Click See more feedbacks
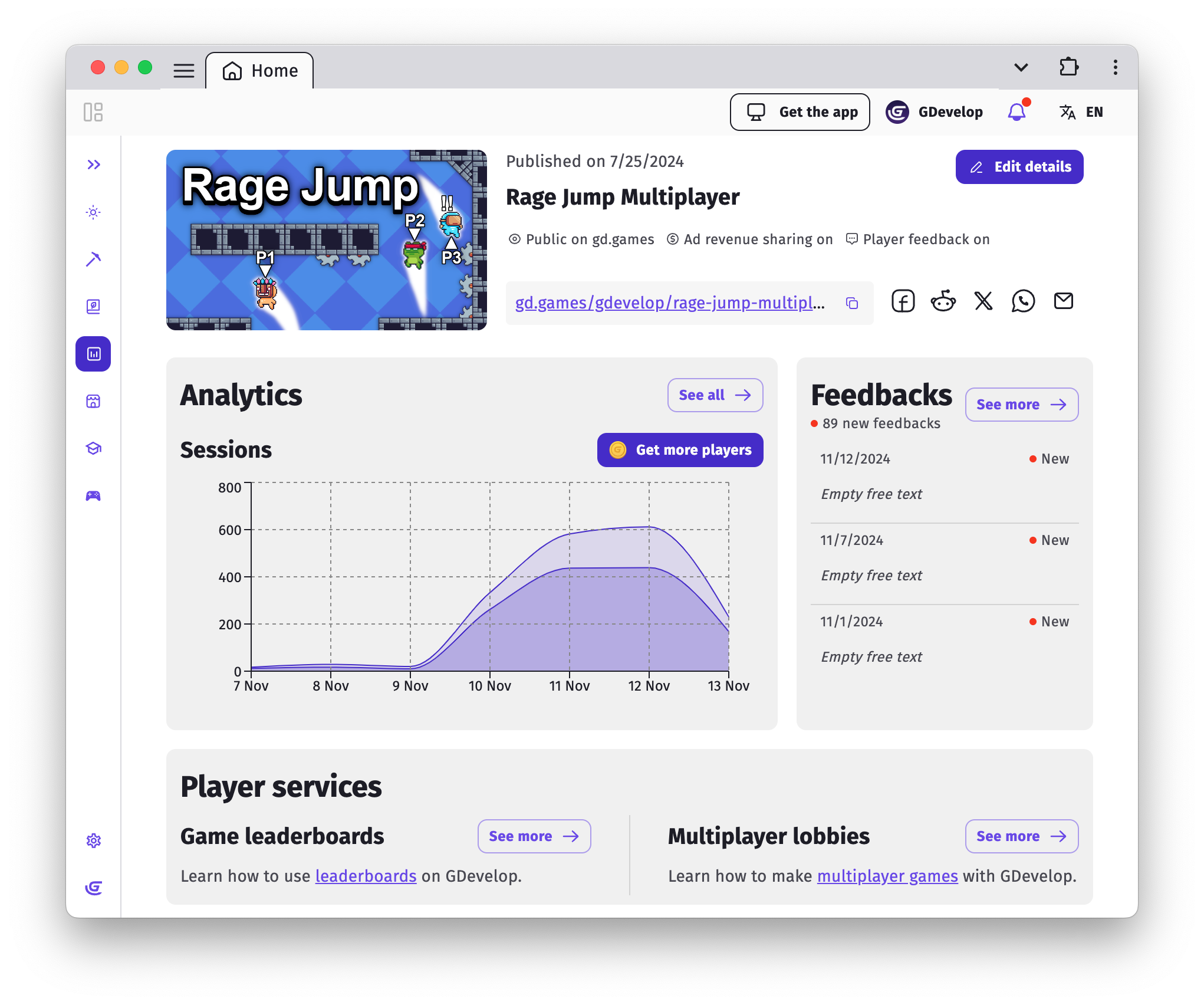This screenshot has height=1005, width=1204. [1022, 405]
